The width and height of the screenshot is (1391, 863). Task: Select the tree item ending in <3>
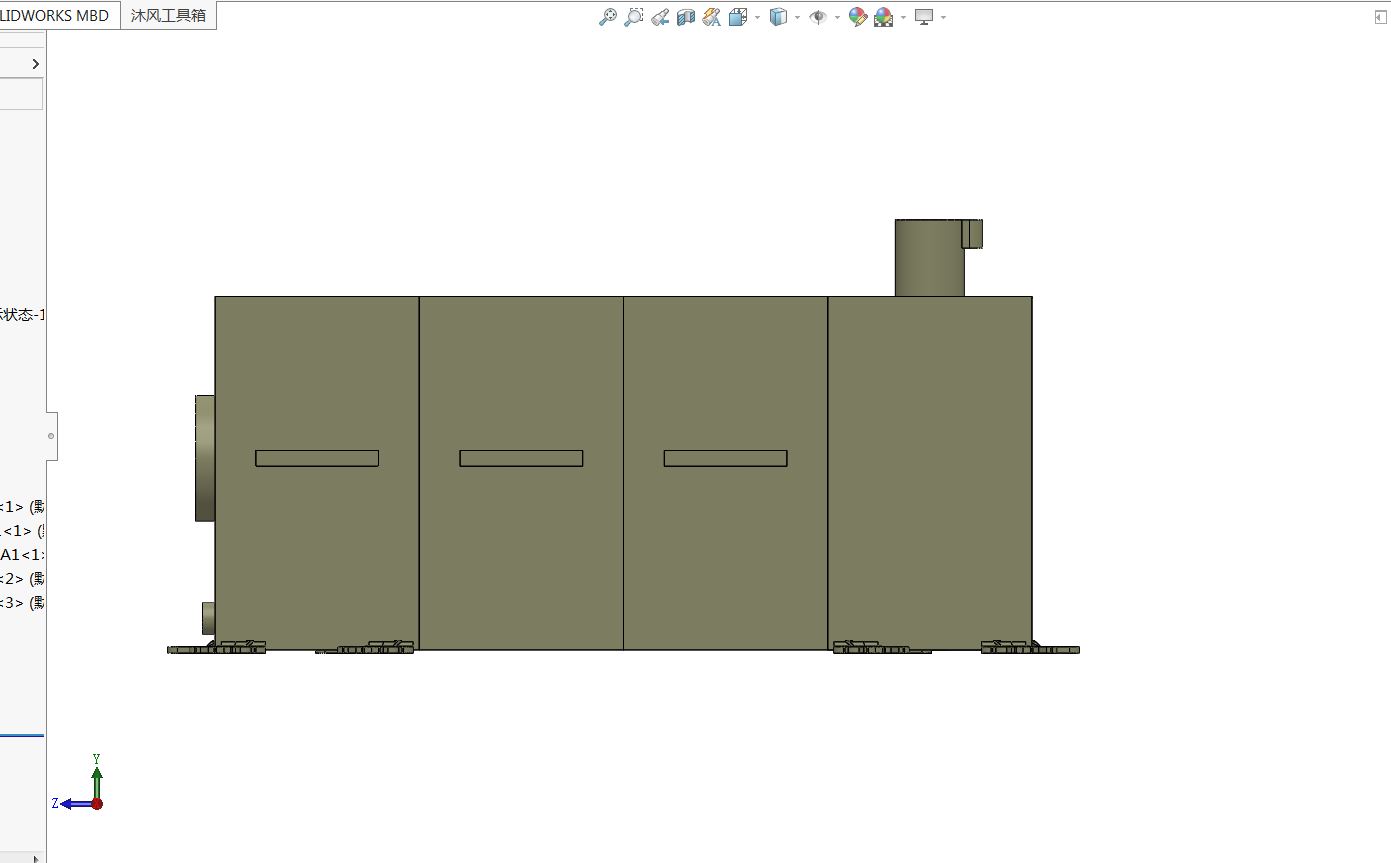click(x=22, y=602)
